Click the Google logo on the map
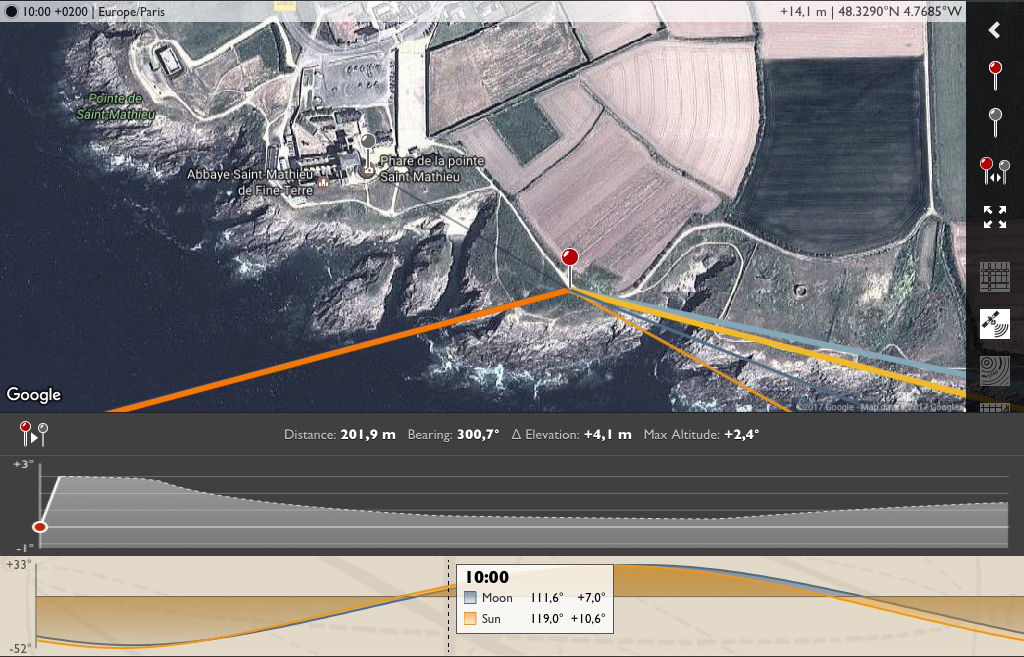 [x=34, y=394]
